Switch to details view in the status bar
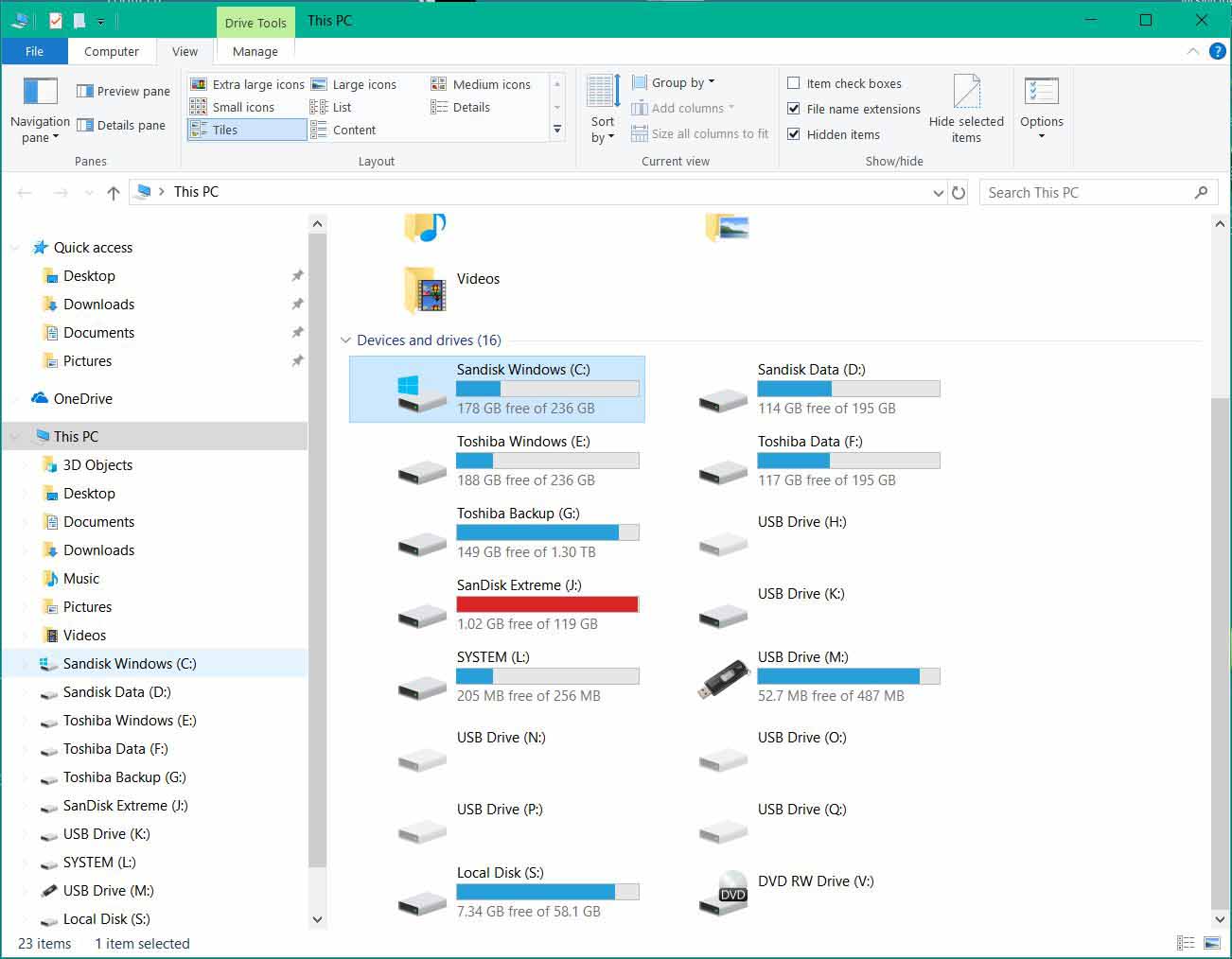The height and width of the screenshot is (959, 1232). [1185, 943]
